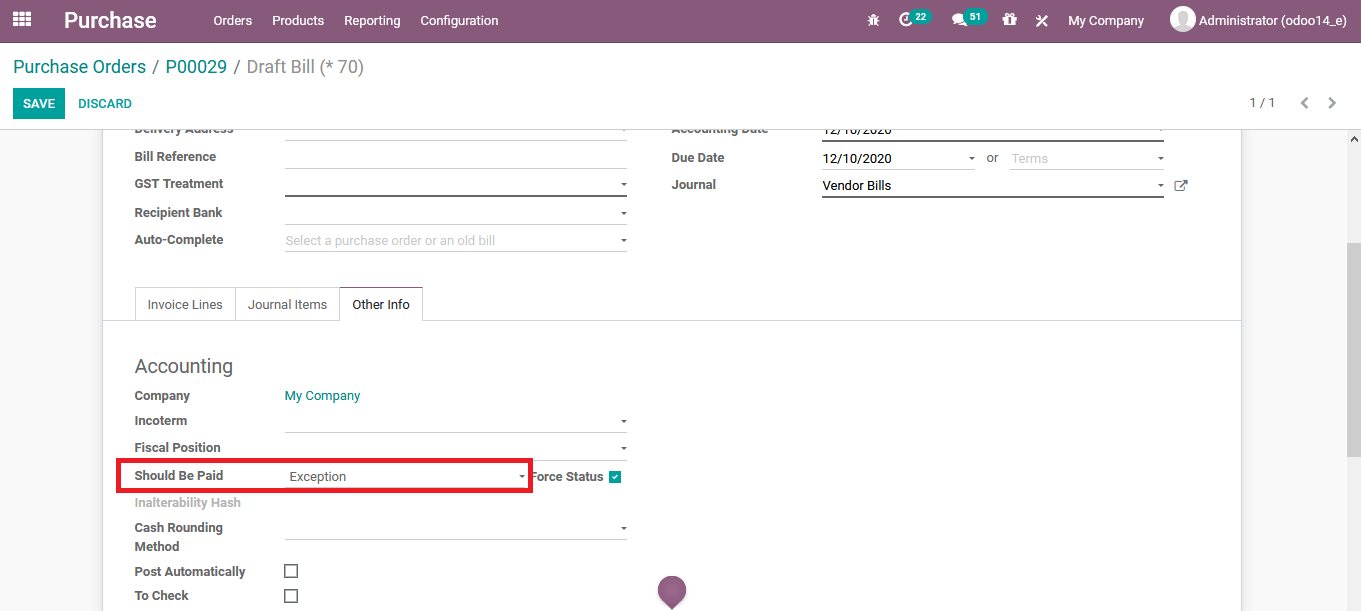Click the Bill Reference input field

coord(456,157)
